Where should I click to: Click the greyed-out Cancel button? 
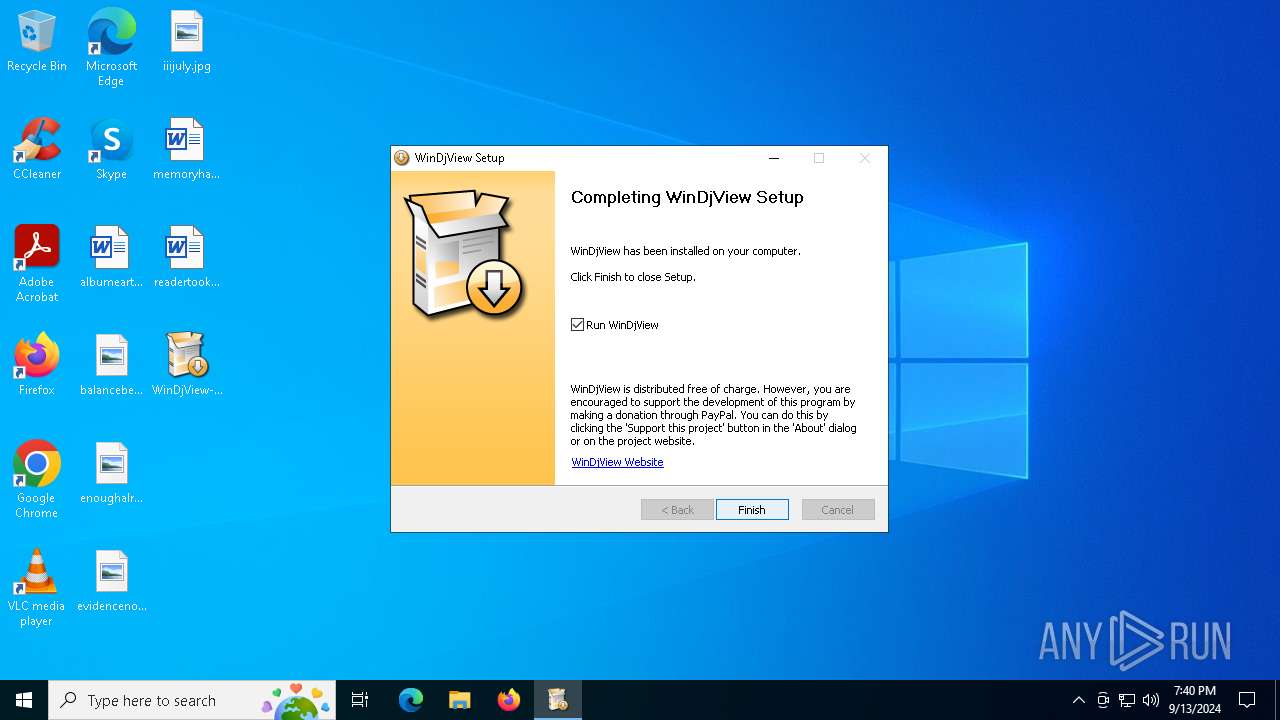tap(838, 510)
